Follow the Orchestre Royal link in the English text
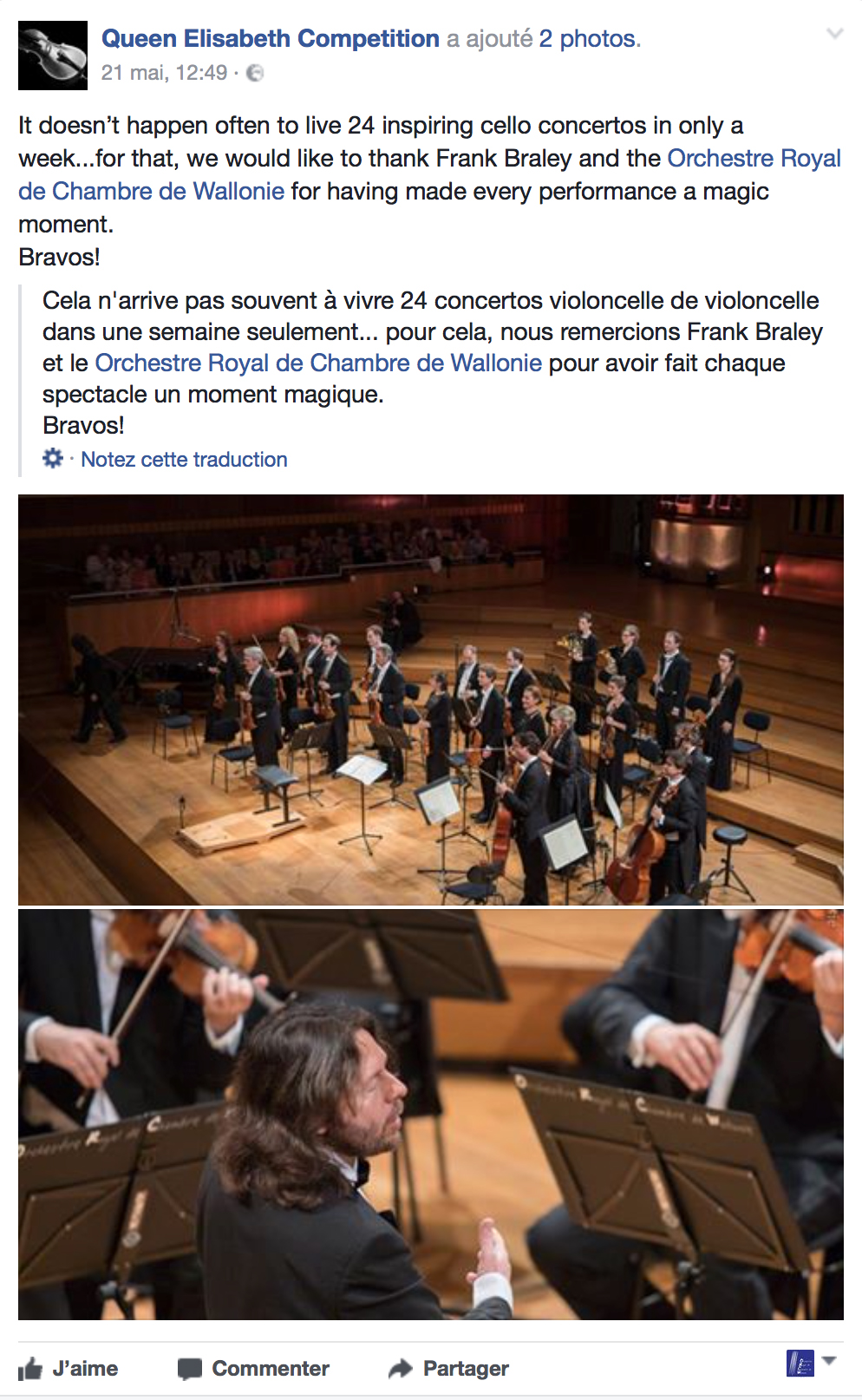The image size is (862, 1400). coord(754,158)
